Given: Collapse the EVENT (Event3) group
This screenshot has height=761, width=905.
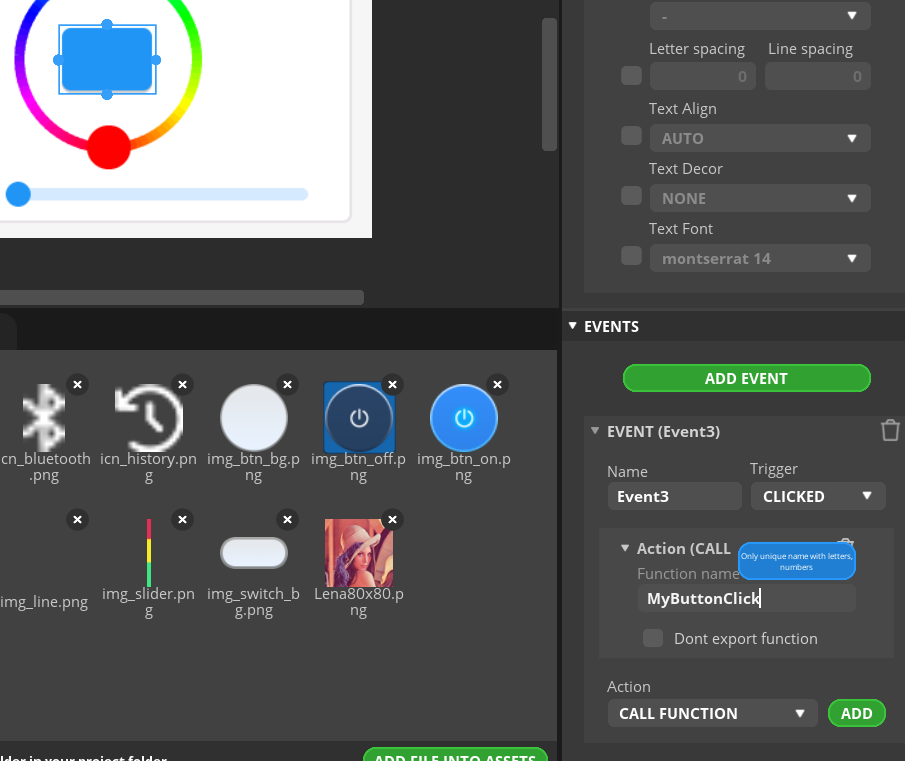Looking at the screenshot, I should [595, 431].
